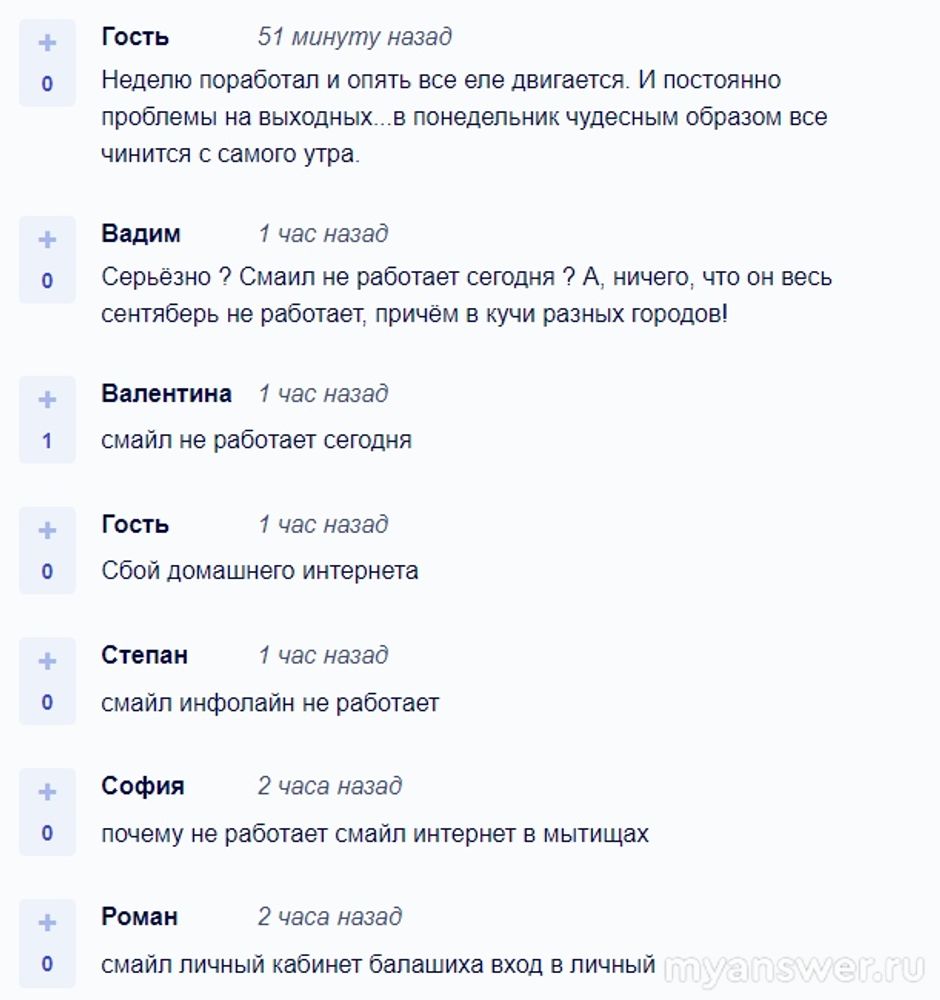940x1000 pixels.
Task: Click the username Вадим
Action: (141, 234)
